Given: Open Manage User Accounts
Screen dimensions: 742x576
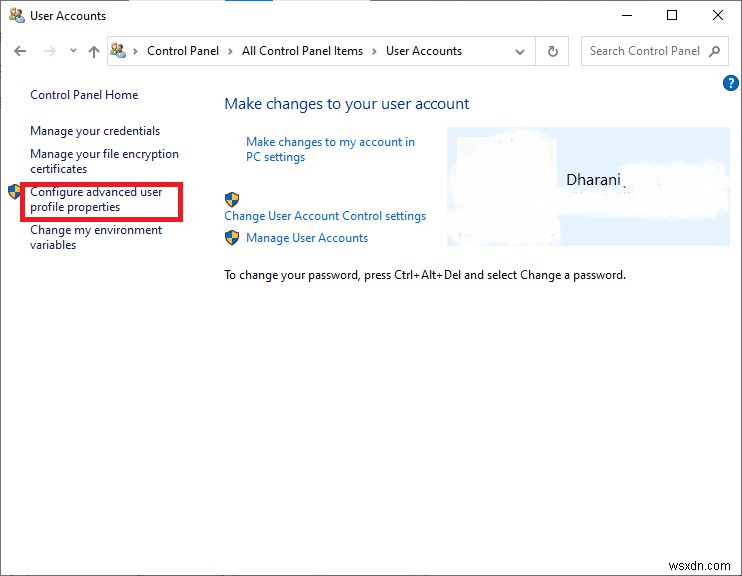Looking at the screenshot, I should [307, 238].
